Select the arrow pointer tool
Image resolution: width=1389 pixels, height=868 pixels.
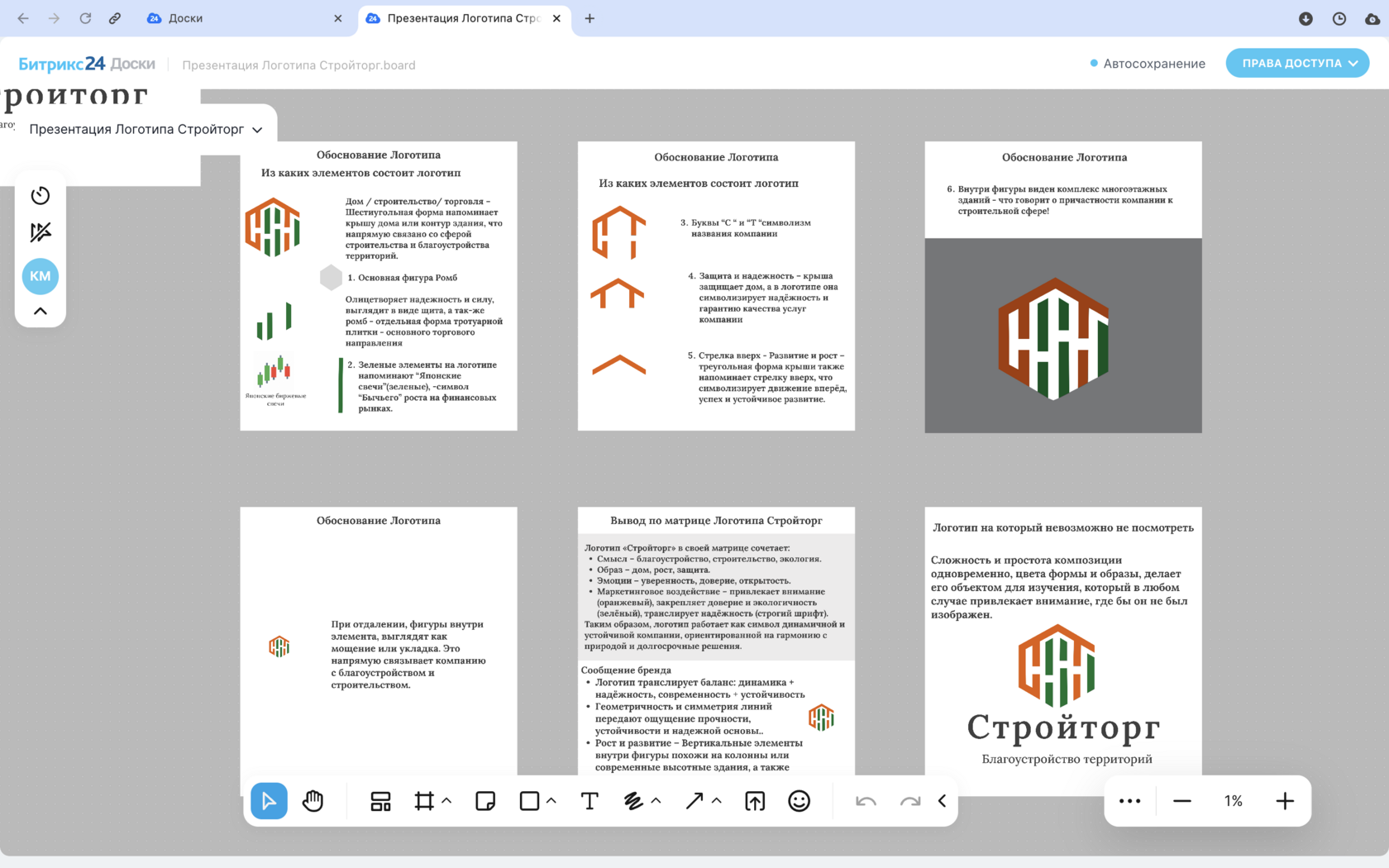tap(269, 801)
